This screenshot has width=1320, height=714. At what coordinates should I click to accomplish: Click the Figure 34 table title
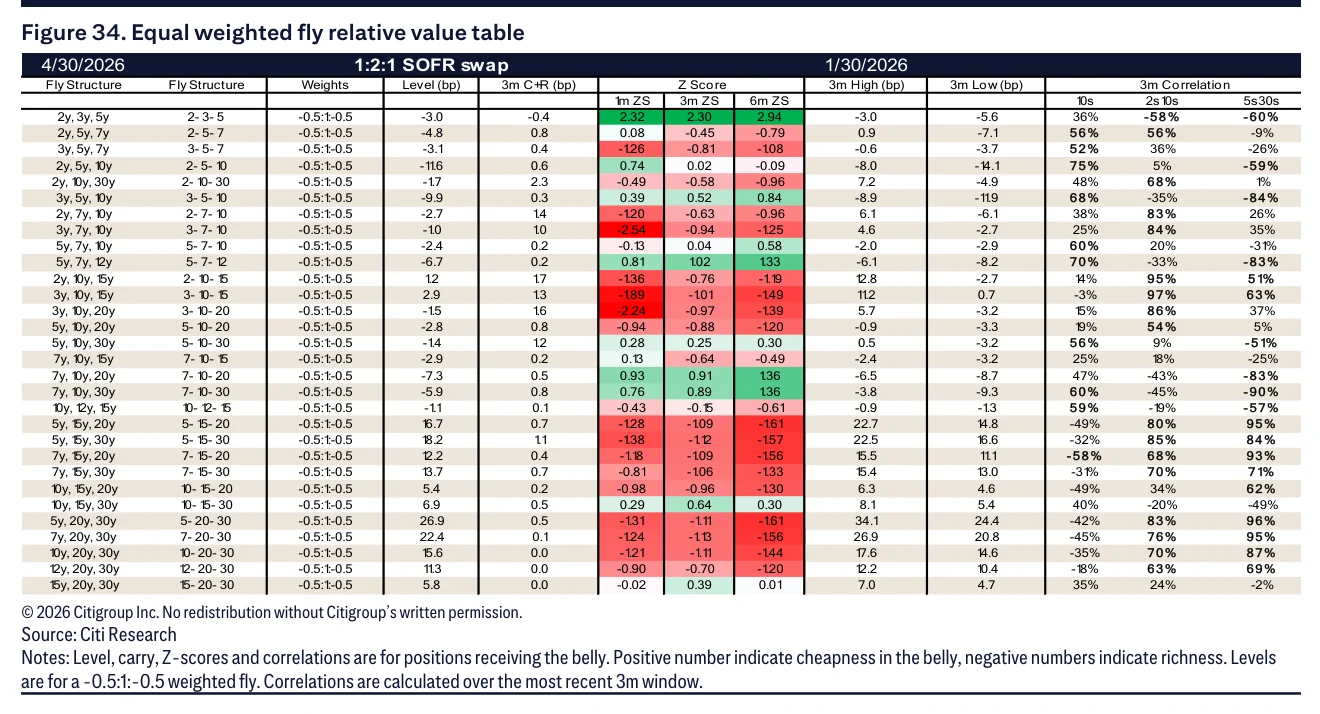point(273,33)
